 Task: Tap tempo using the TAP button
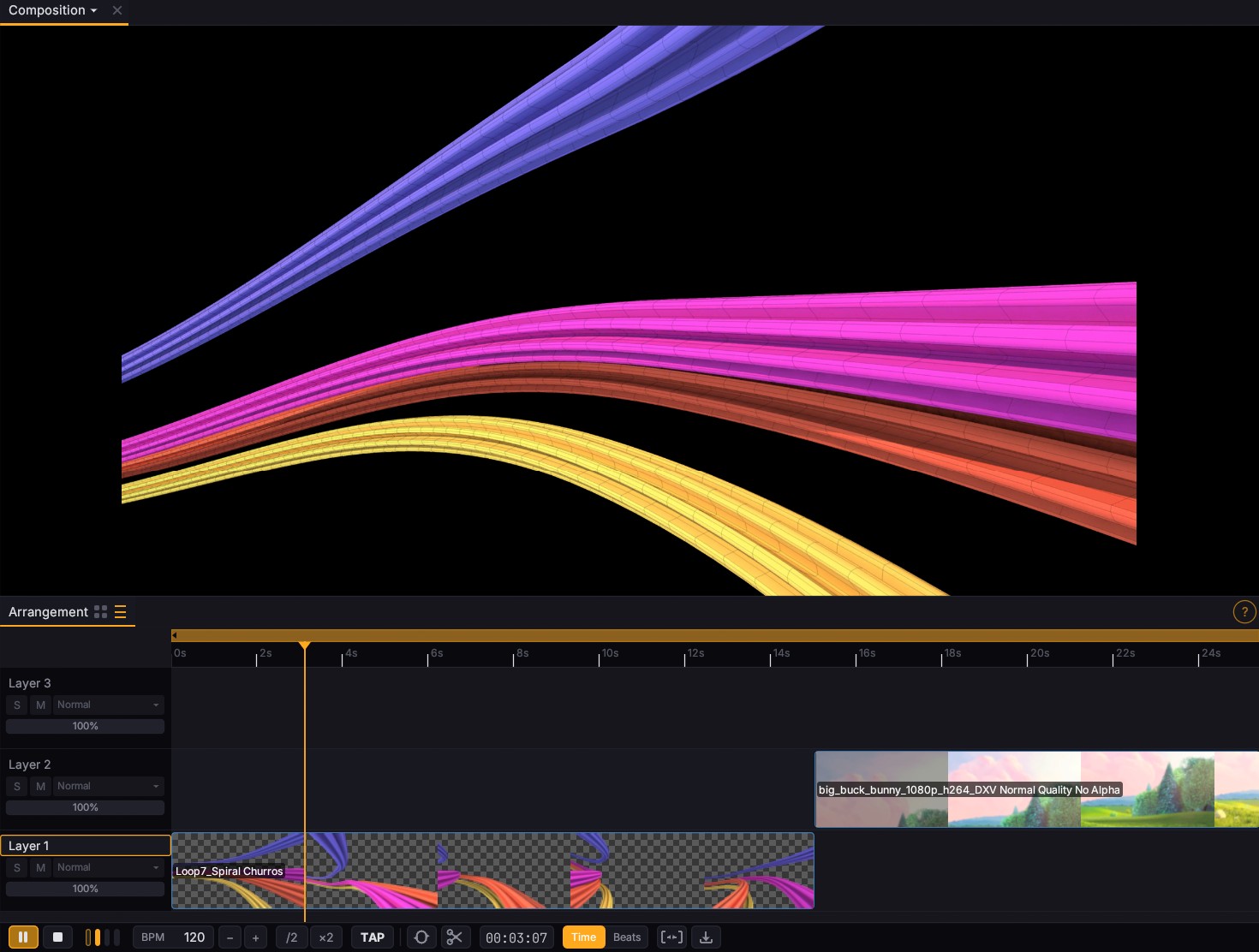coord(373,937)
